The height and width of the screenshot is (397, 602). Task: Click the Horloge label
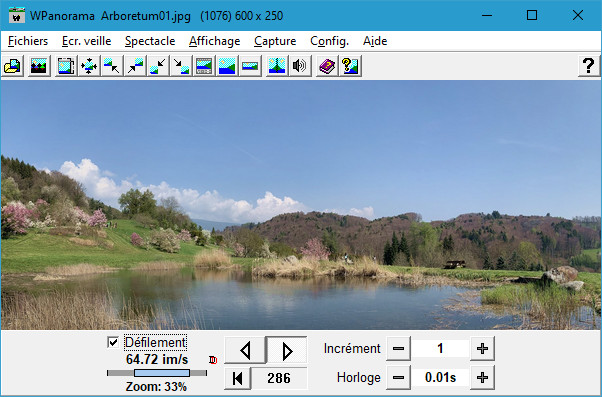click(x=359, y=378)
